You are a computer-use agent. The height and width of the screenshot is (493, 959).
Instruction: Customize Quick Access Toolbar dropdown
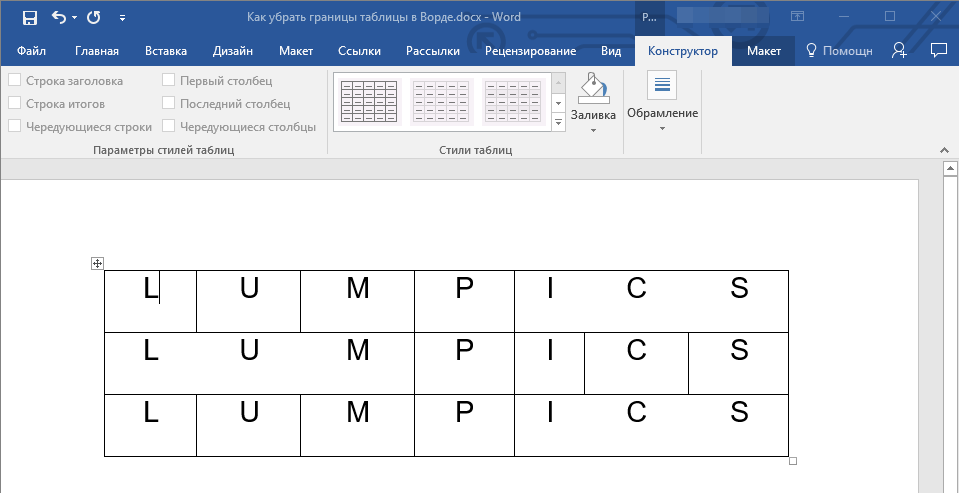[x=122, y=17]
